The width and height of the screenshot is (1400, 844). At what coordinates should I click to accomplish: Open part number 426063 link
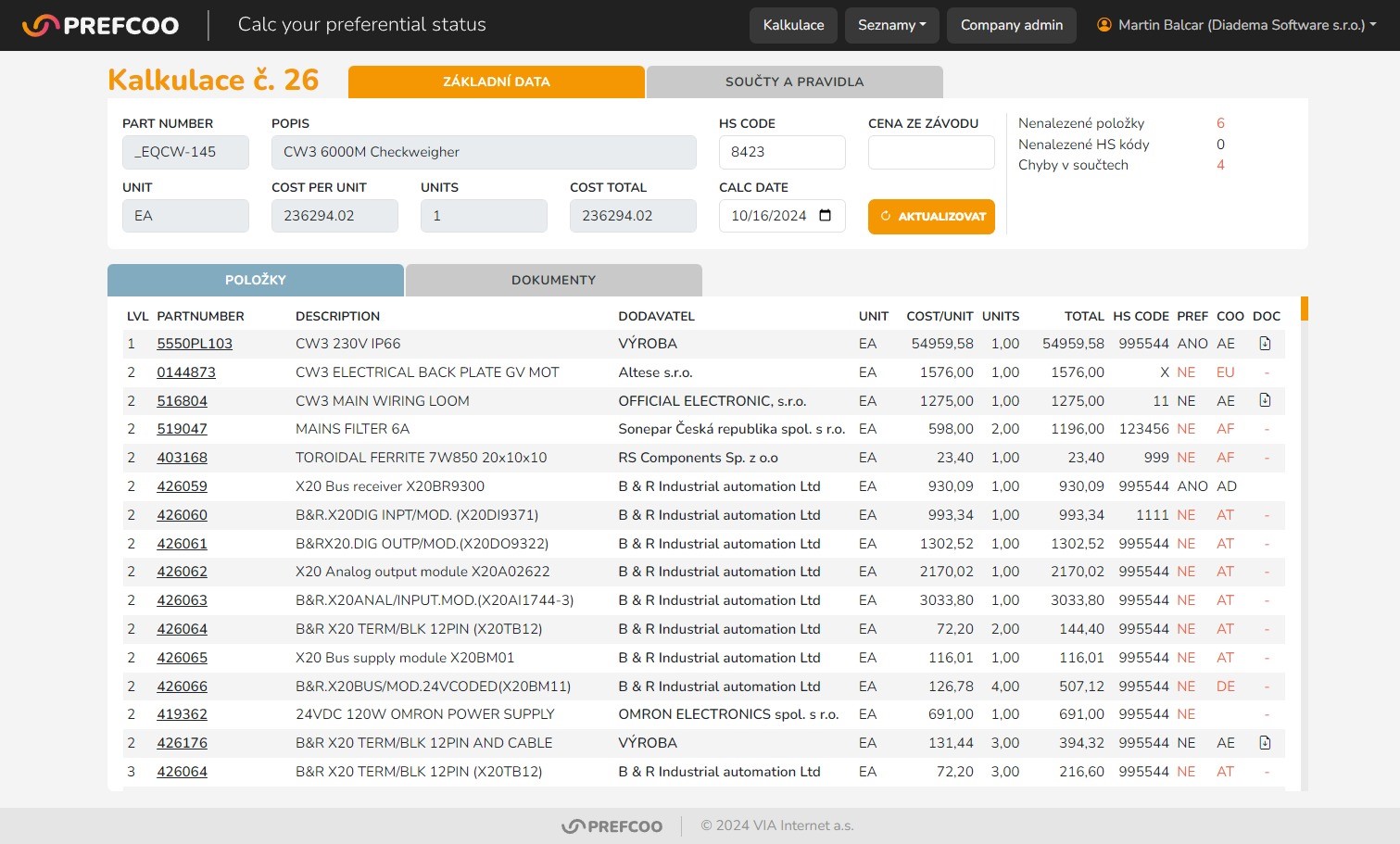click(x=182, y=600)
